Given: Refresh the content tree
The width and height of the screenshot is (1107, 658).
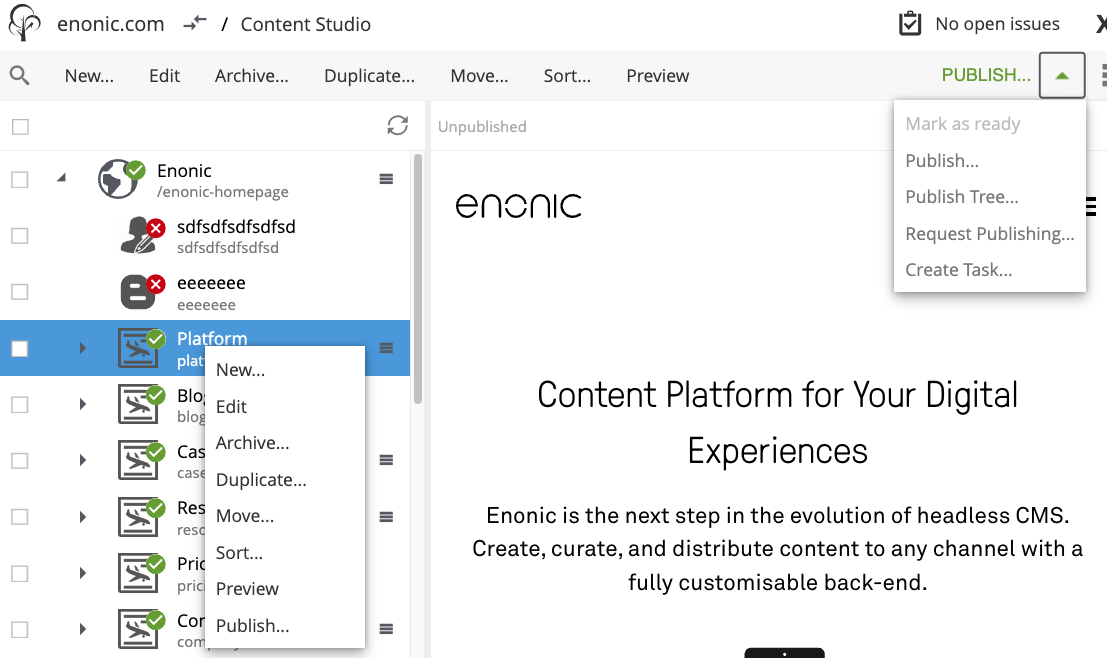Looking at the screenshot, I should point(398,126).
